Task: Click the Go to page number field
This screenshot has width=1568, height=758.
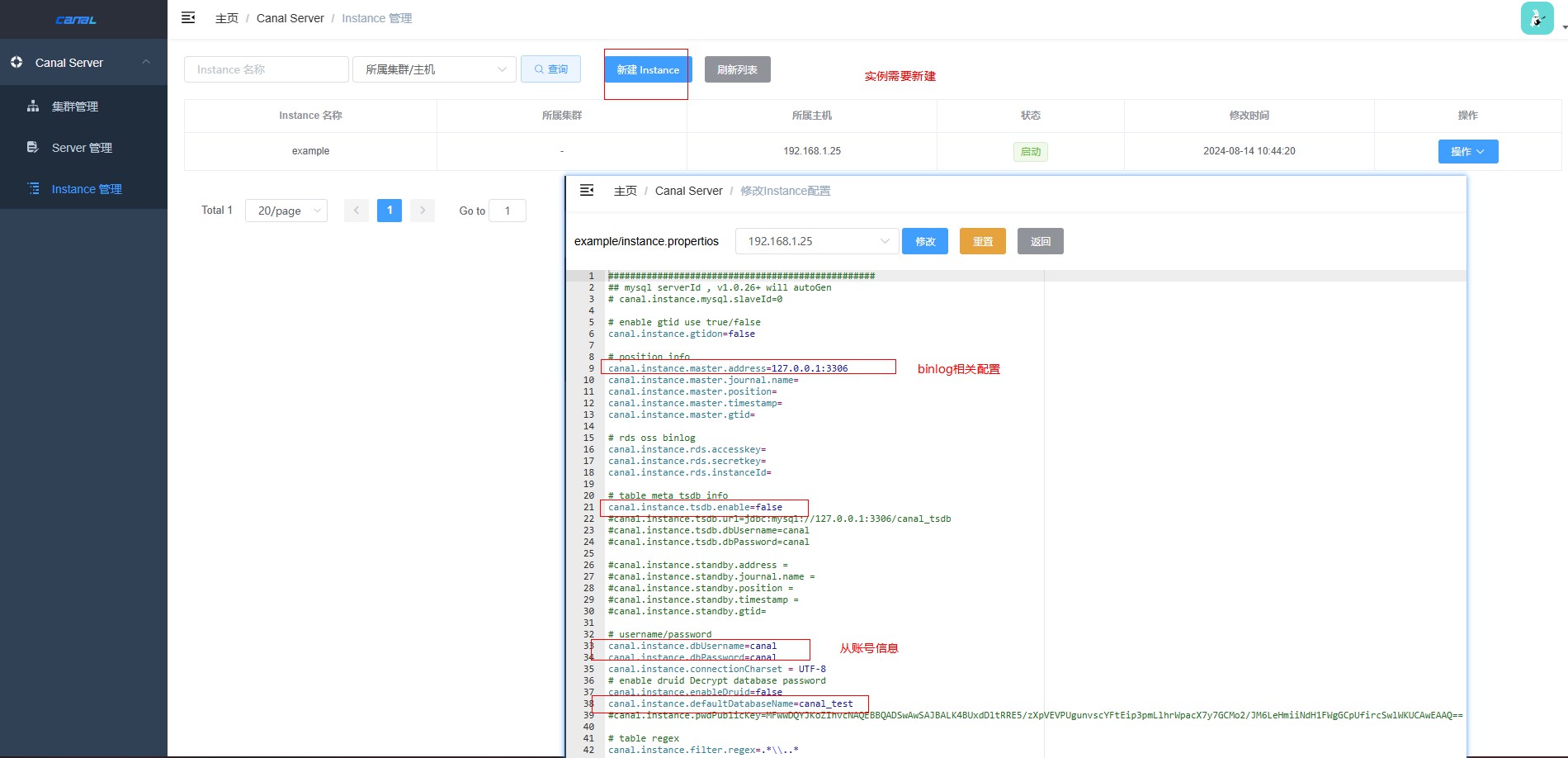Action: (508, 211)
